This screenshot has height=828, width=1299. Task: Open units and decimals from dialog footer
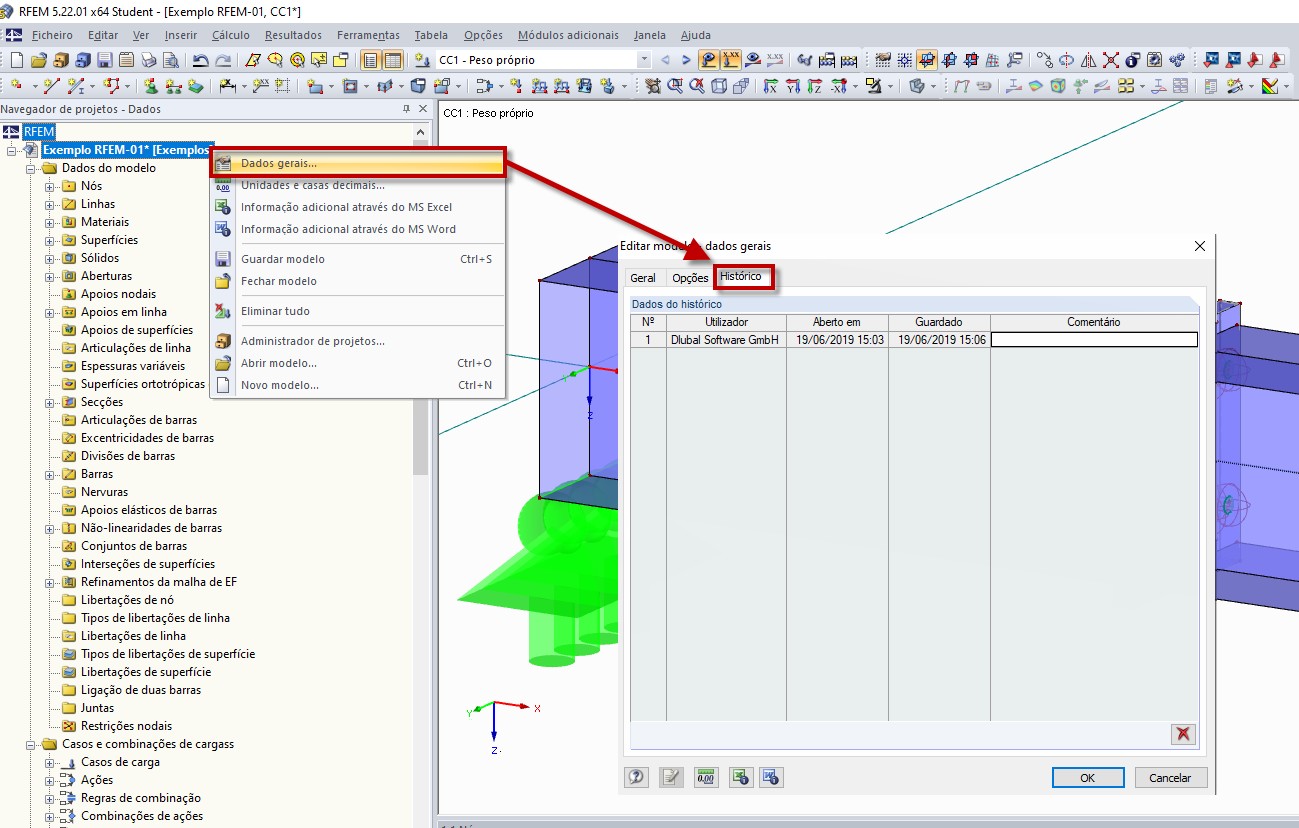click(706, 777)
